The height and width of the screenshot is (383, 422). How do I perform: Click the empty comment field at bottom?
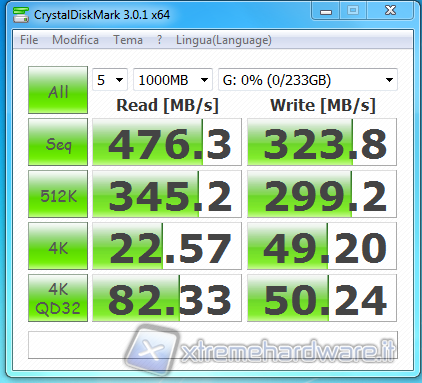tap(213, 345)
